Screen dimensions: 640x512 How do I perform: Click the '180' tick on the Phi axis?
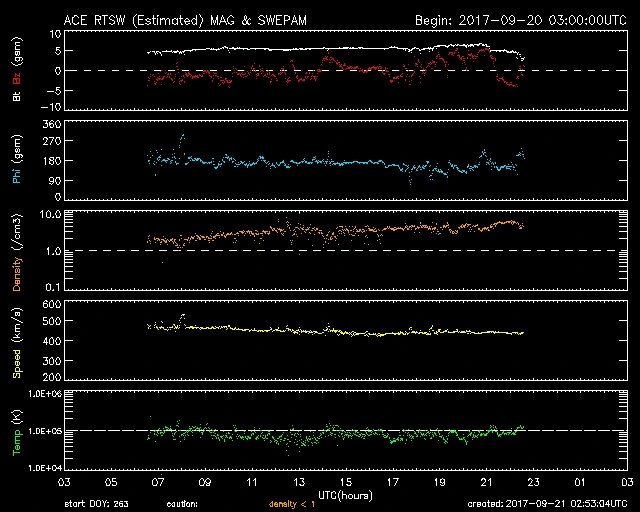coord(52,160)
